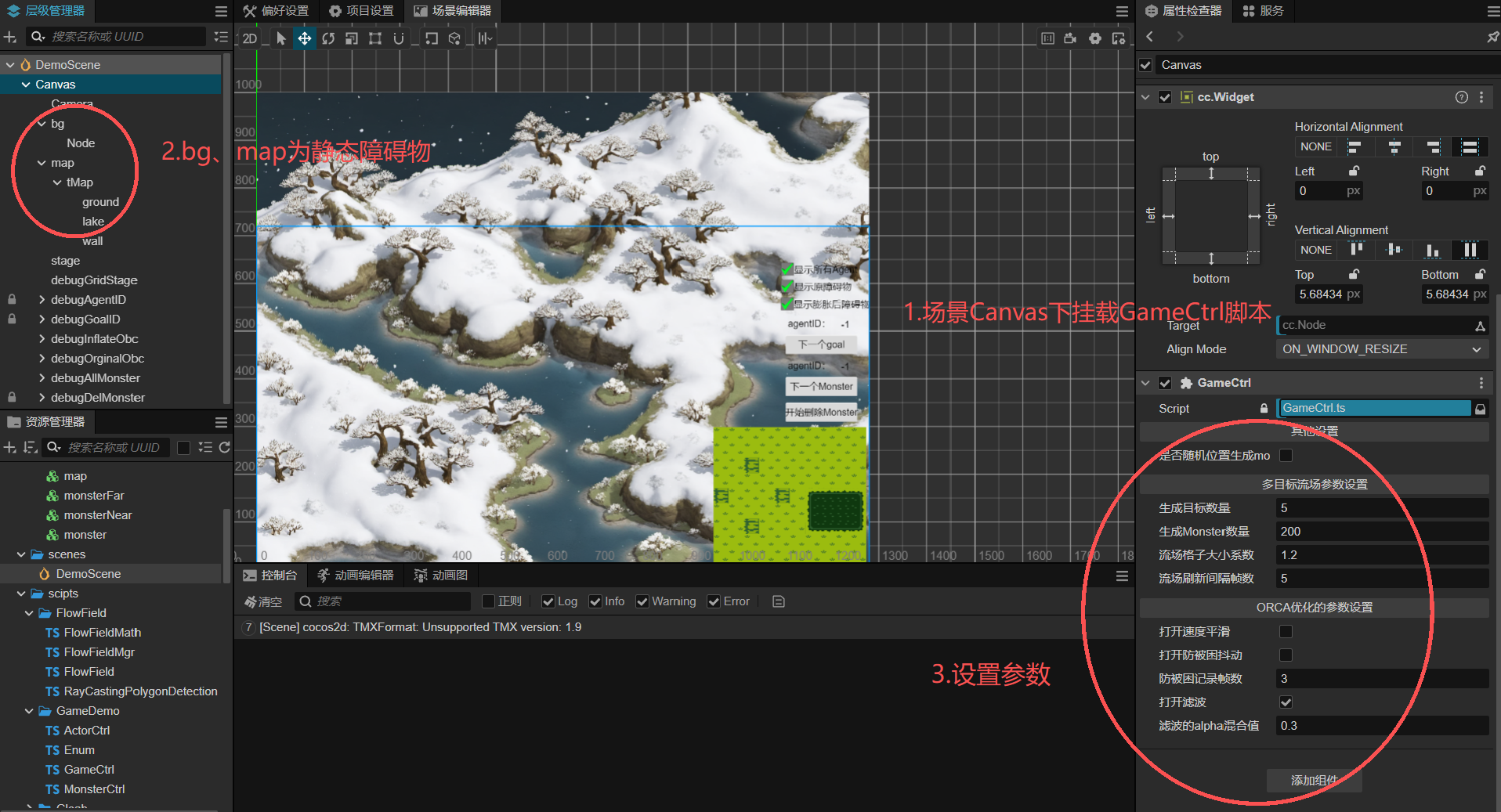Switch to the 动画编辑器 tab
Image resolution: width=1501 pixels, height=812 pixels.
pyautogui.click(x=356, y=576)
